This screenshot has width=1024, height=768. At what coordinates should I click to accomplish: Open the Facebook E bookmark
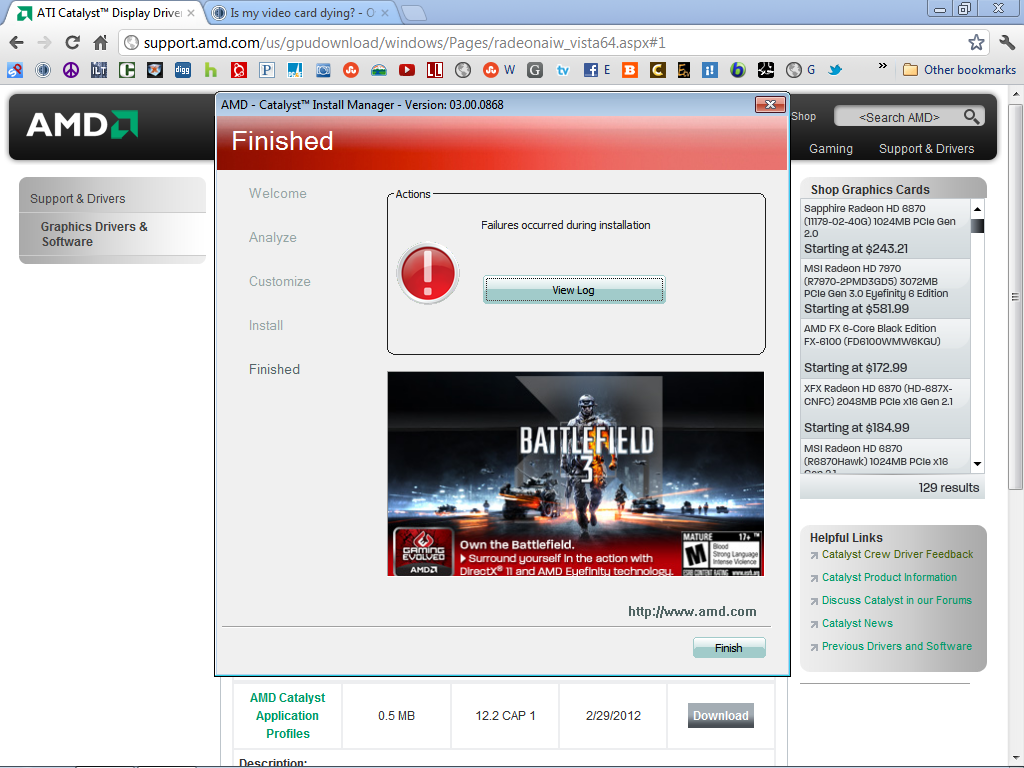(x=597, y=70)
